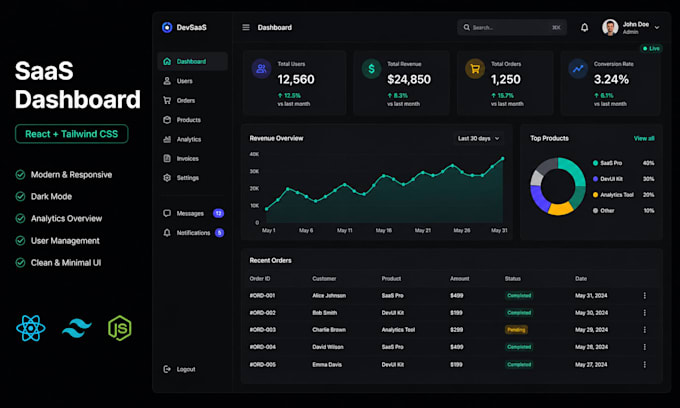Open Users in the sidebar

[x=192, y=81]
